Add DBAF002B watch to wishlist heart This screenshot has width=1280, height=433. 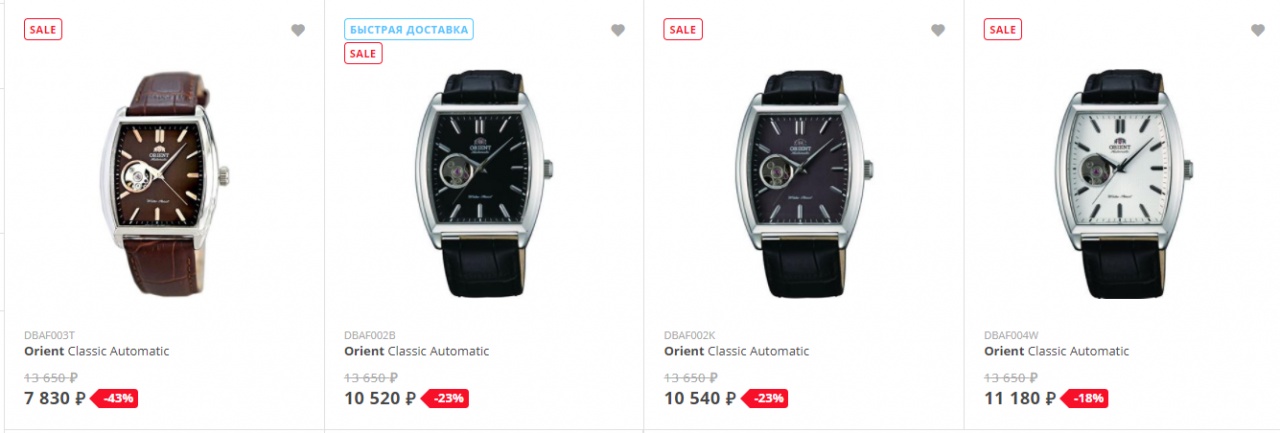[x=618, y=30]
